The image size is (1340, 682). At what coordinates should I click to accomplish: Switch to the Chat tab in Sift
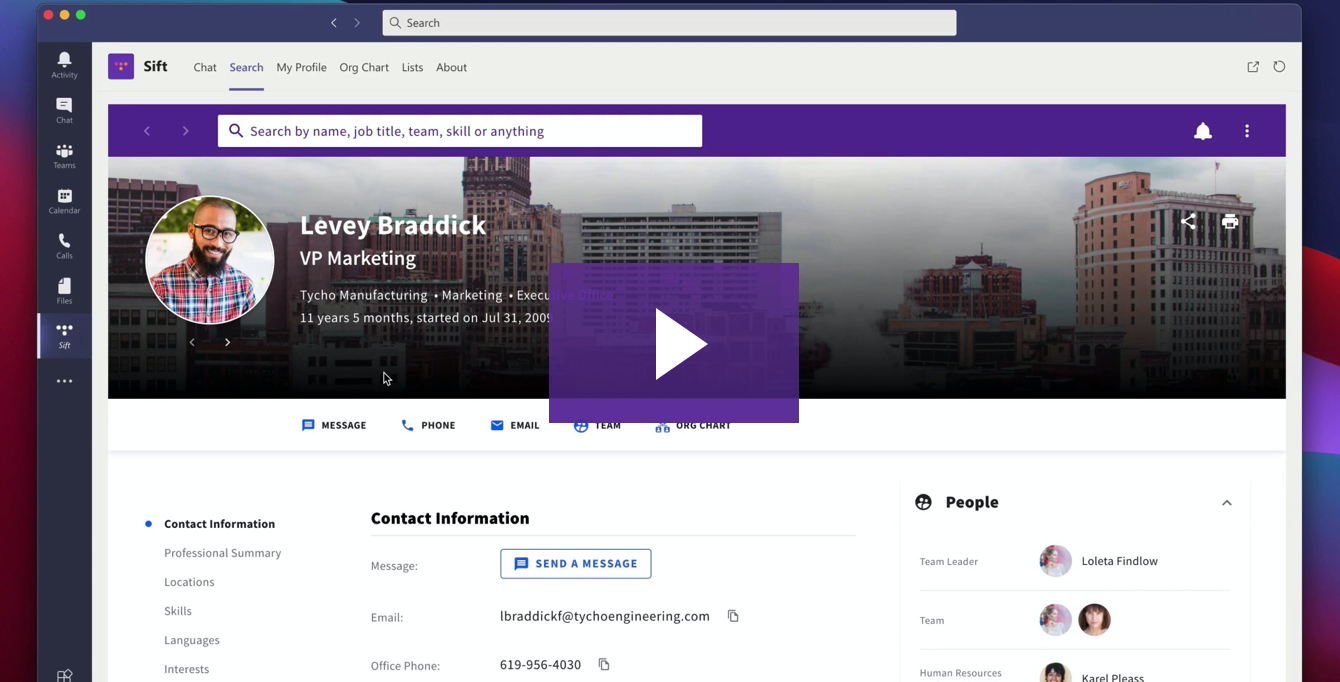click(x=205, y=67)
